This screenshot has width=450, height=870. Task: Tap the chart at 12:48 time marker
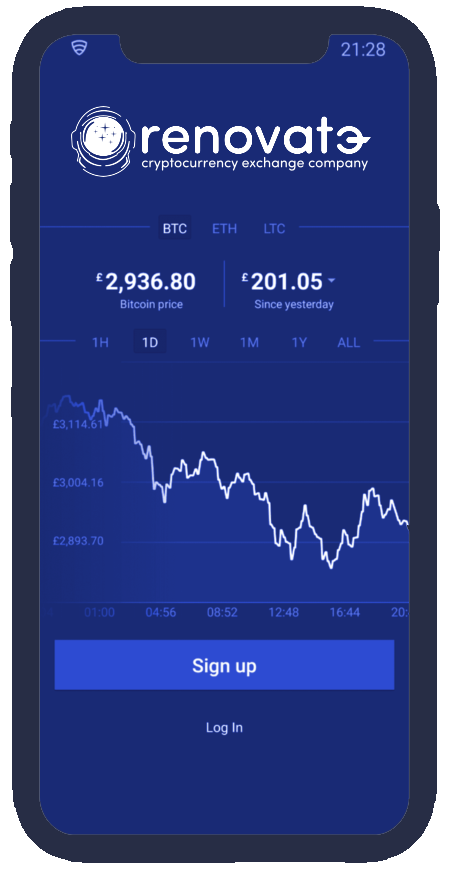(x=284, y=613)
